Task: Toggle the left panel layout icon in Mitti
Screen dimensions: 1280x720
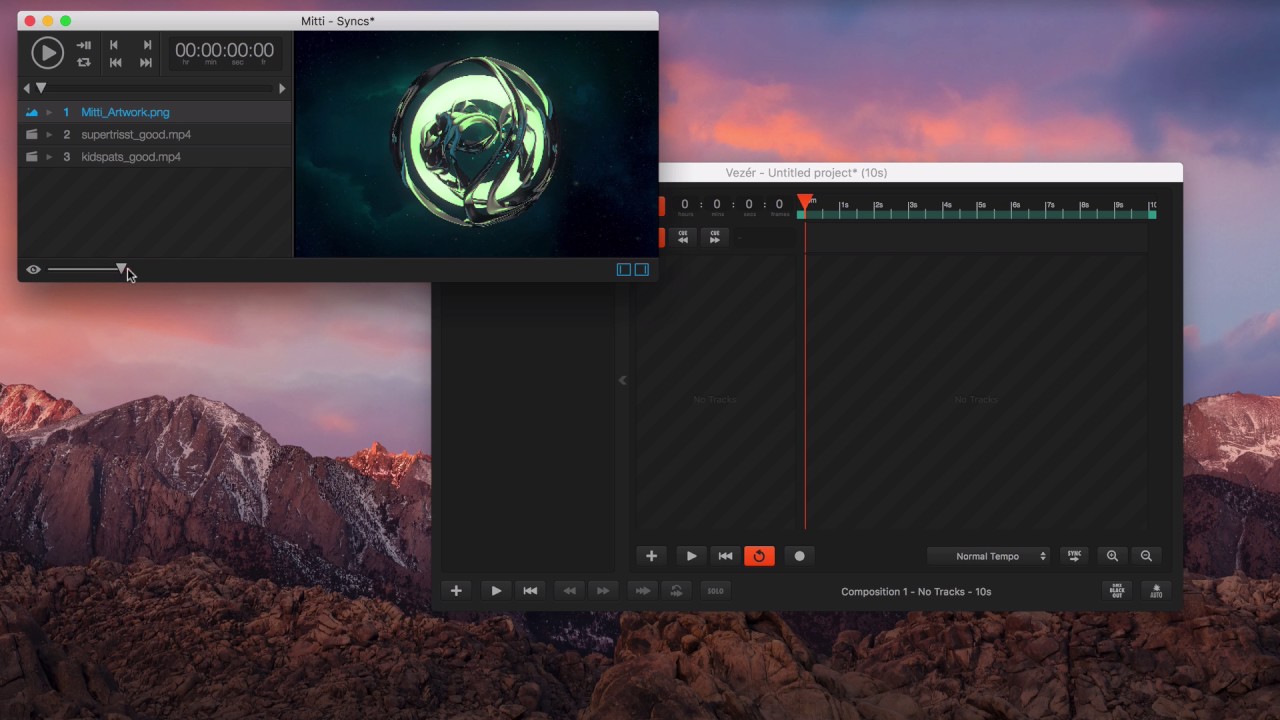Action: tap(624, 270)
